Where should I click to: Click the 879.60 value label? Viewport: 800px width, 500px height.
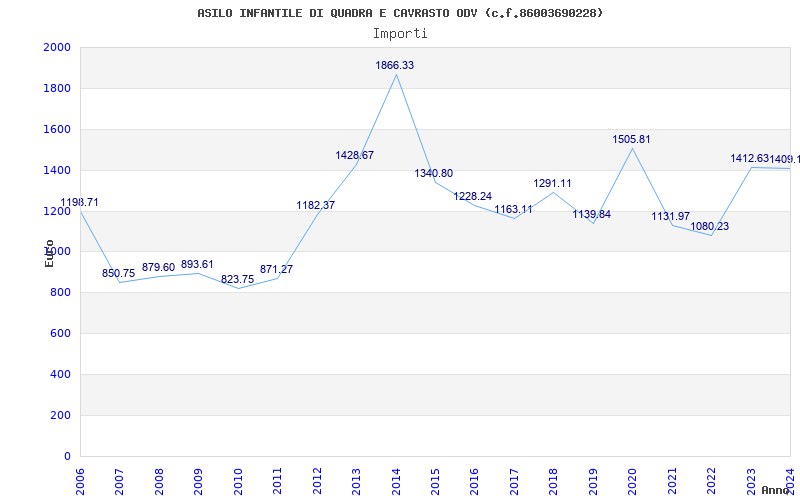[x=158, y=267]
